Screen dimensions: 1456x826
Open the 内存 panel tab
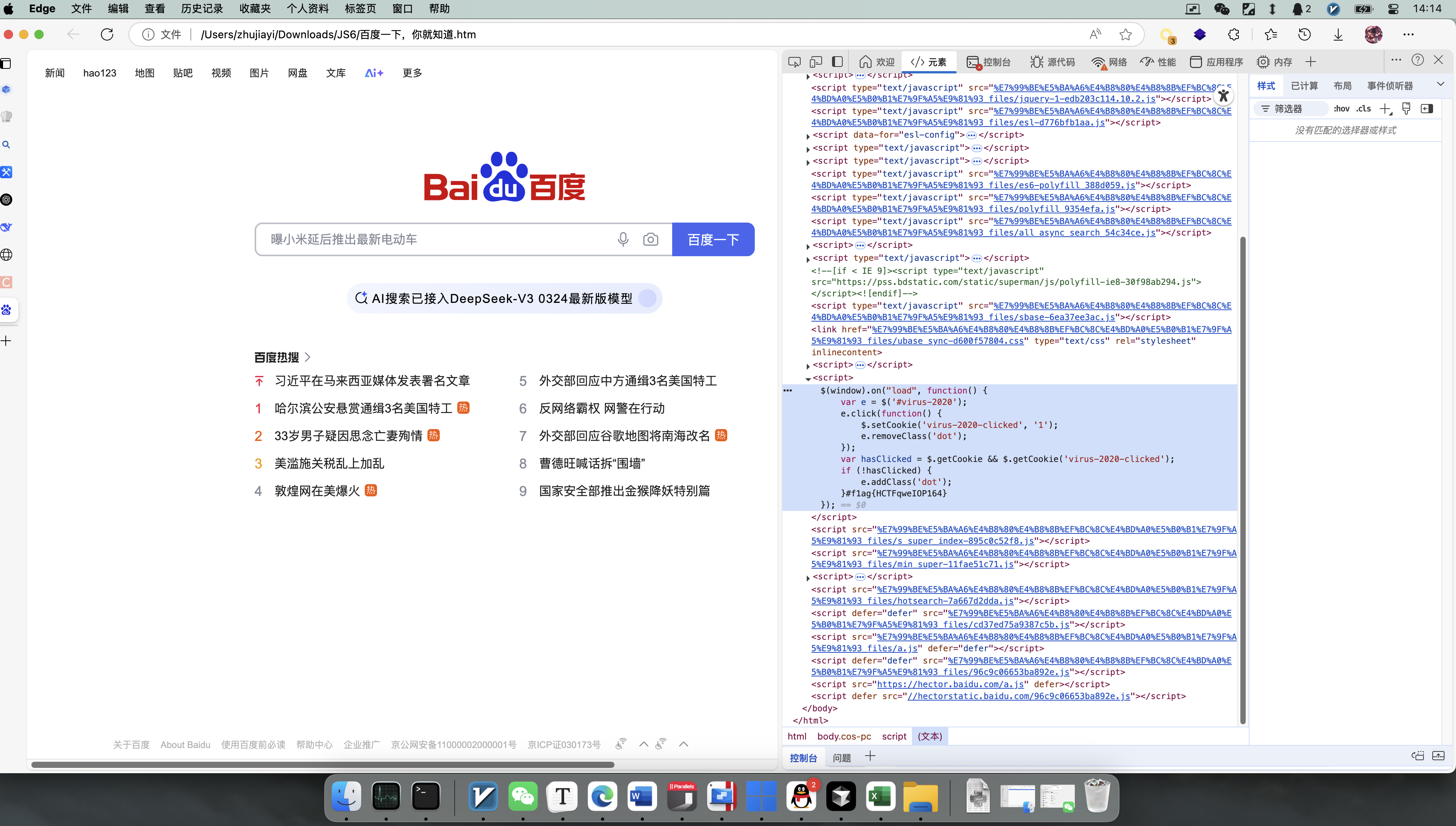(1274, 62)
